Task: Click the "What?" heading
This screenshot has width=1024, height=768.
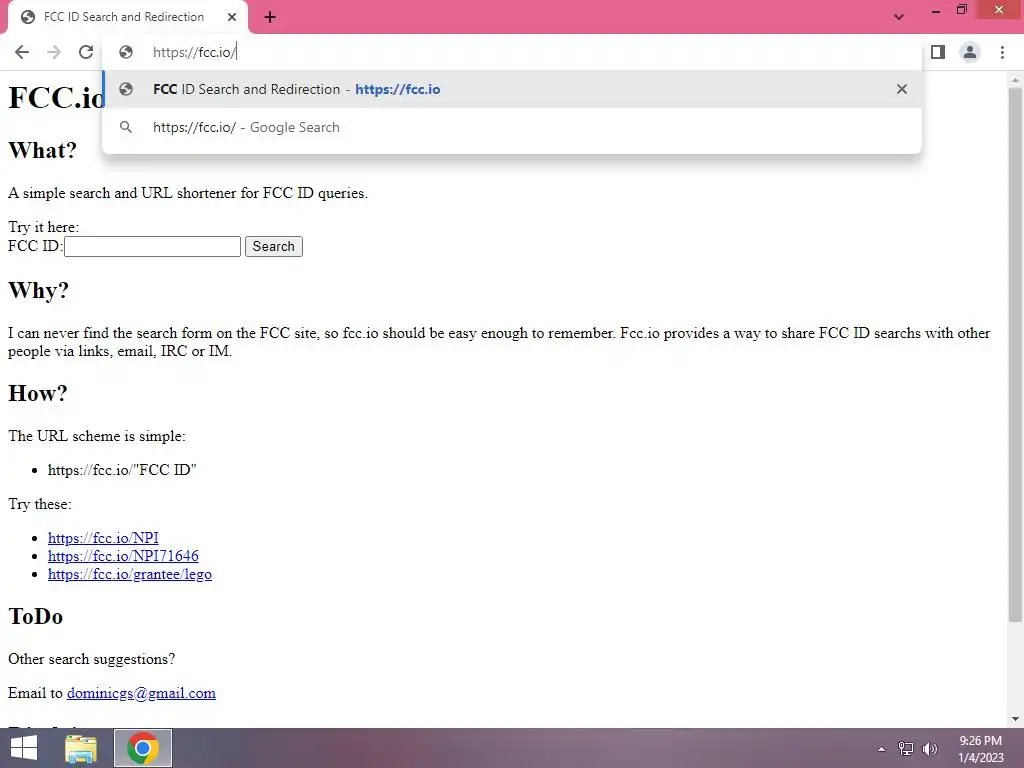Action: click(x=42, y=150)
